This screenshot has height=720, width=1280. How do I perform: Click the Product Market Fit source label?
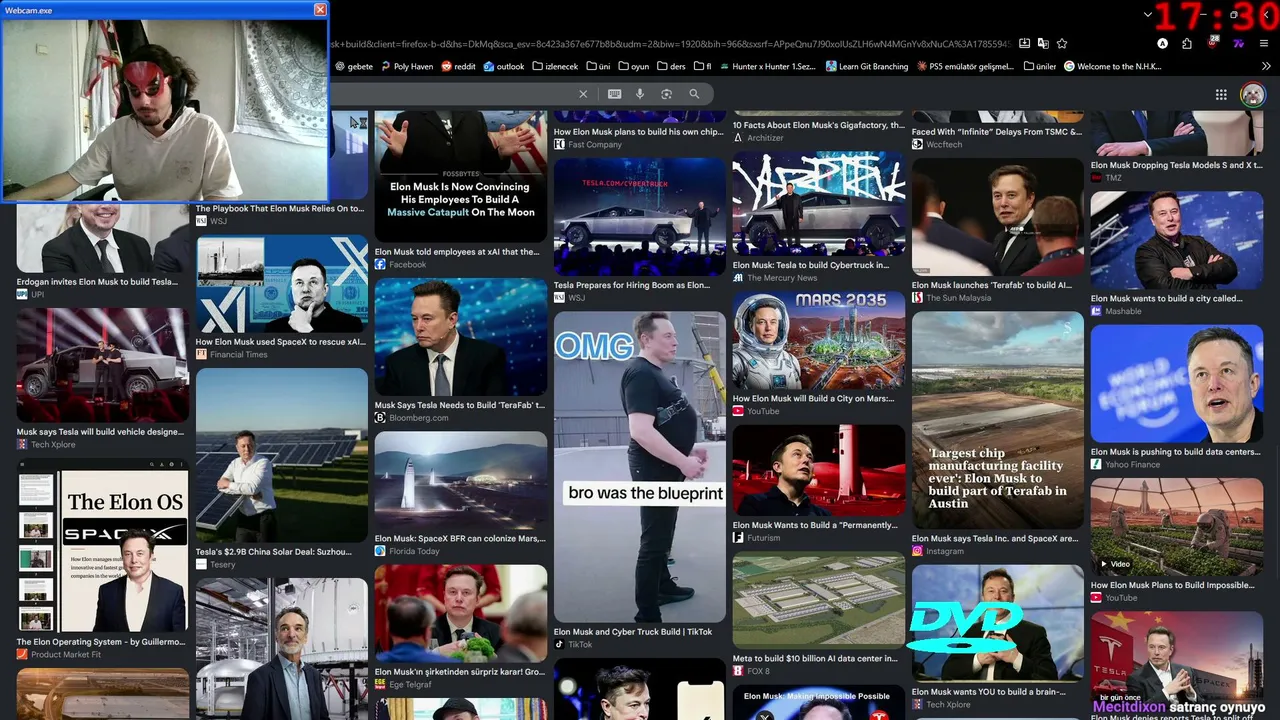(66, 654)
